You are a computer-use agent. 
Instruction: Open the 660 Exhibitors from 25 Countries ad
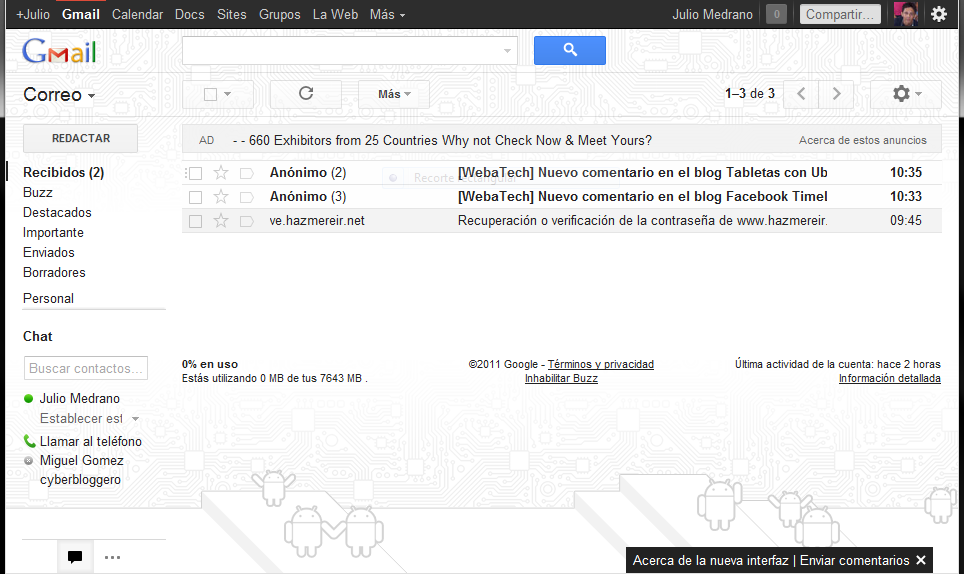pos(443,140)
